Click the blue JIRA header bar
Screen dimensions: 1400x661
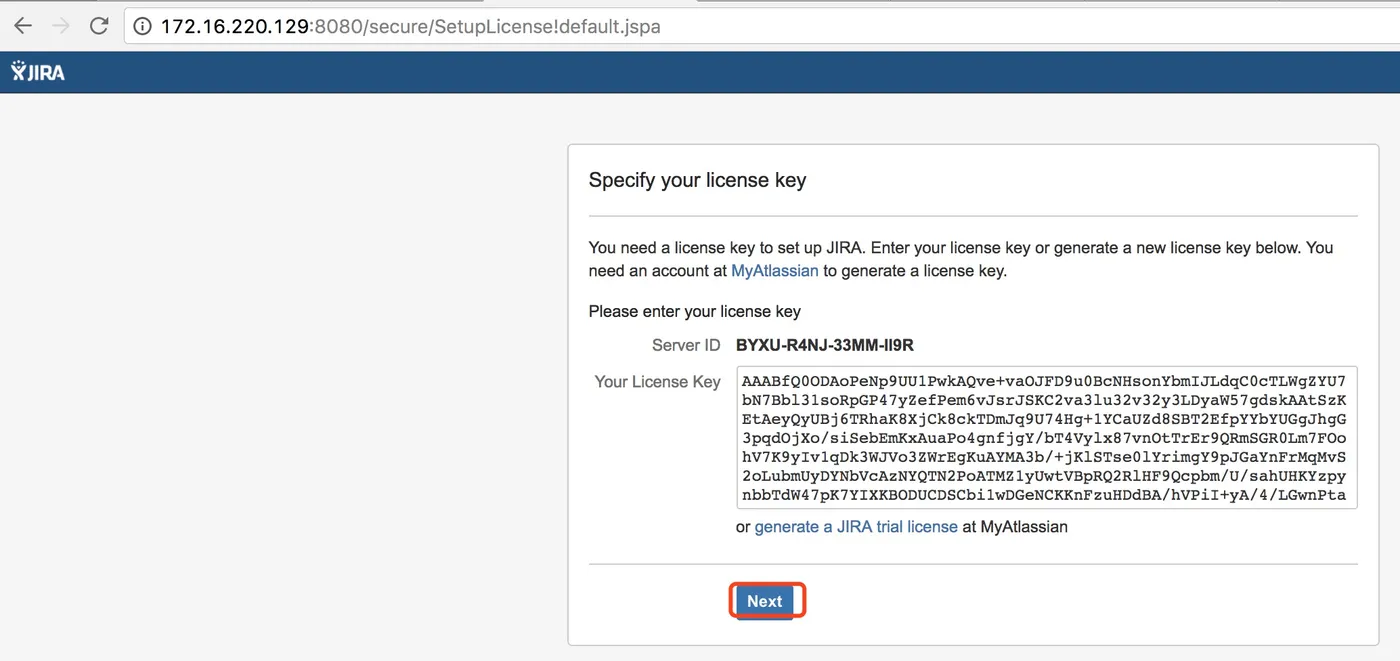[x=700, y=72]
